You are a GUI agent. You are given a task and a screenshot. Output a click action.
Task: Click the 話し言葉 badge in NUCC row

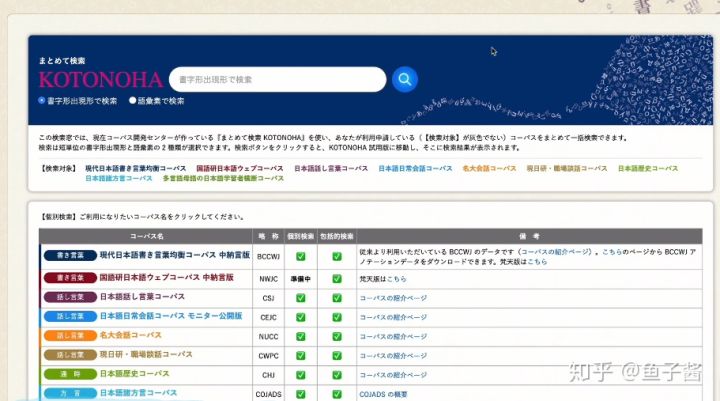tap(70, 336)
